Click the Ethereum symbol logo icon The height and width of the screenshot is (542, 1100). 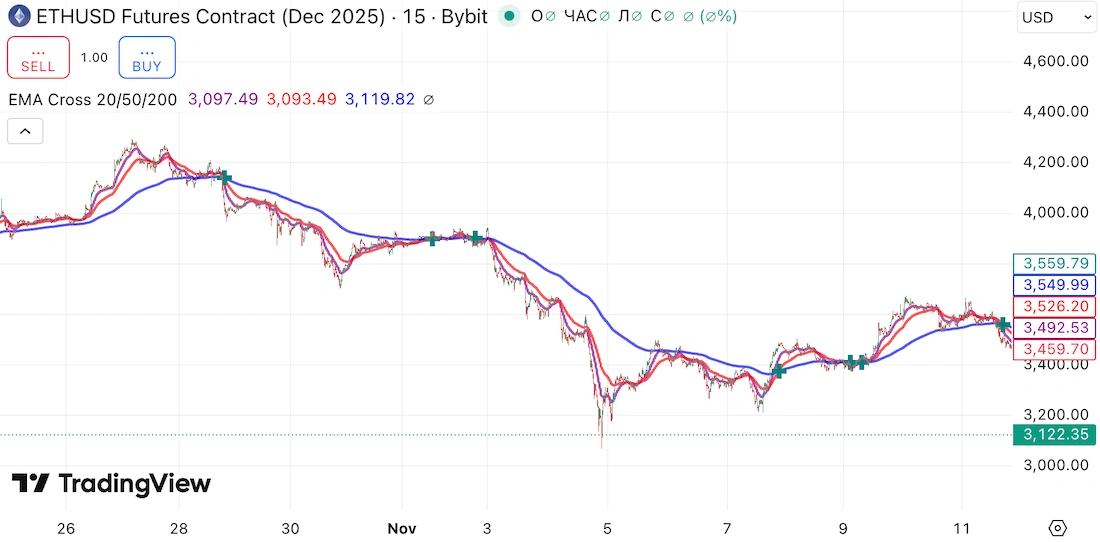(x=18, y=17)
